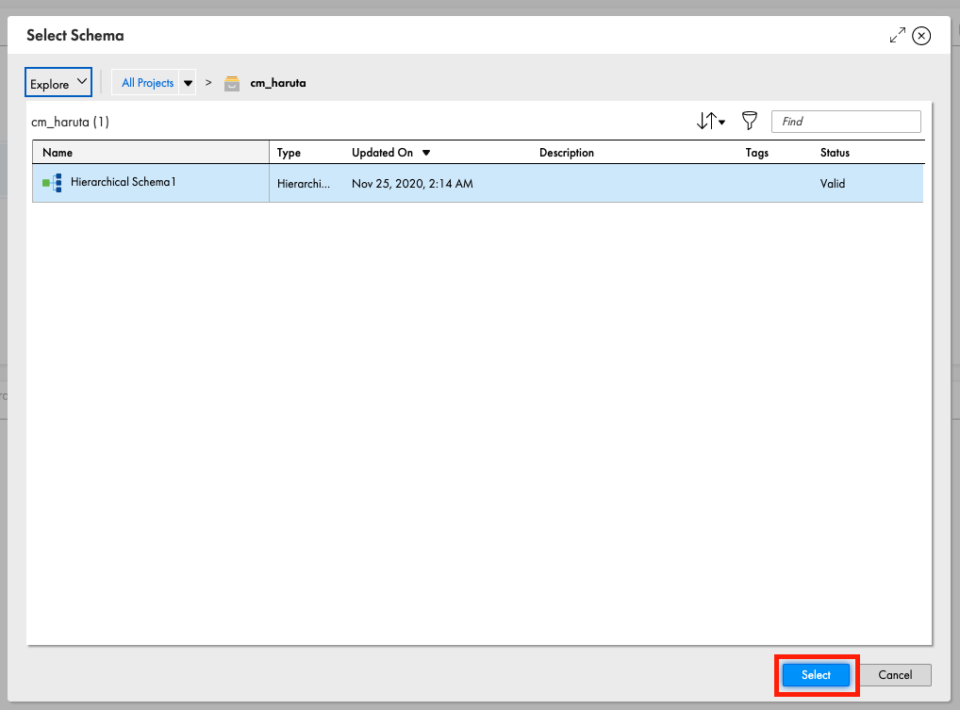The height and width of the screenshot is (710, 960).
Task: Expand the All Projects dropdown arrow
Action: [188, 83]
